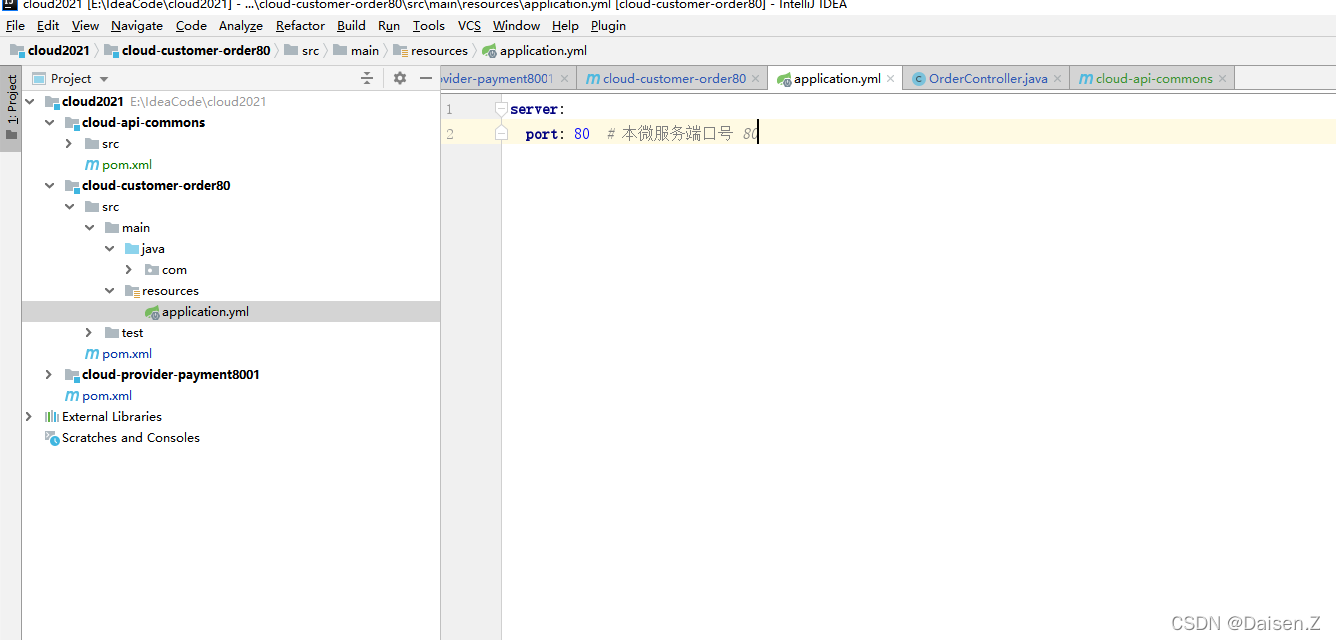The width and height of the screenshot is (1336, 640).
Task: Switch to cloud-provider-payment8001 editor tab
Action: 496,79
